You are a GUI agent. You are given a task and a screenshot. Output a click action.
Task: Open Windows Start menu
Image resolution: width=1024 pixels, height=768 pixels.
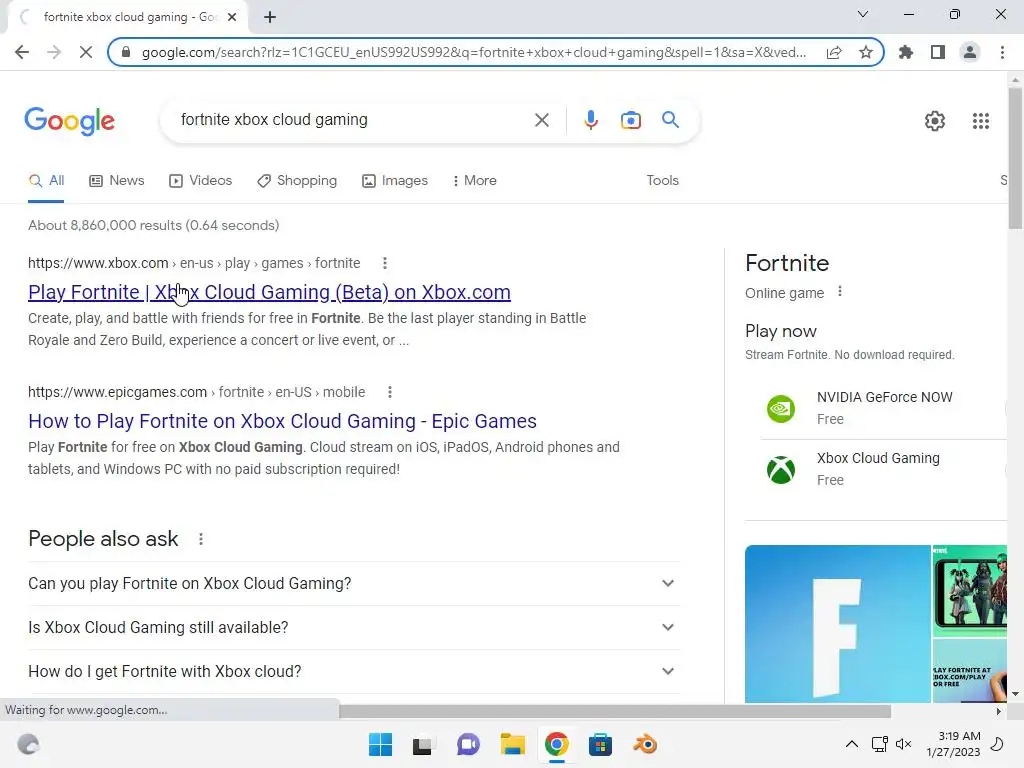coord(380,744)
